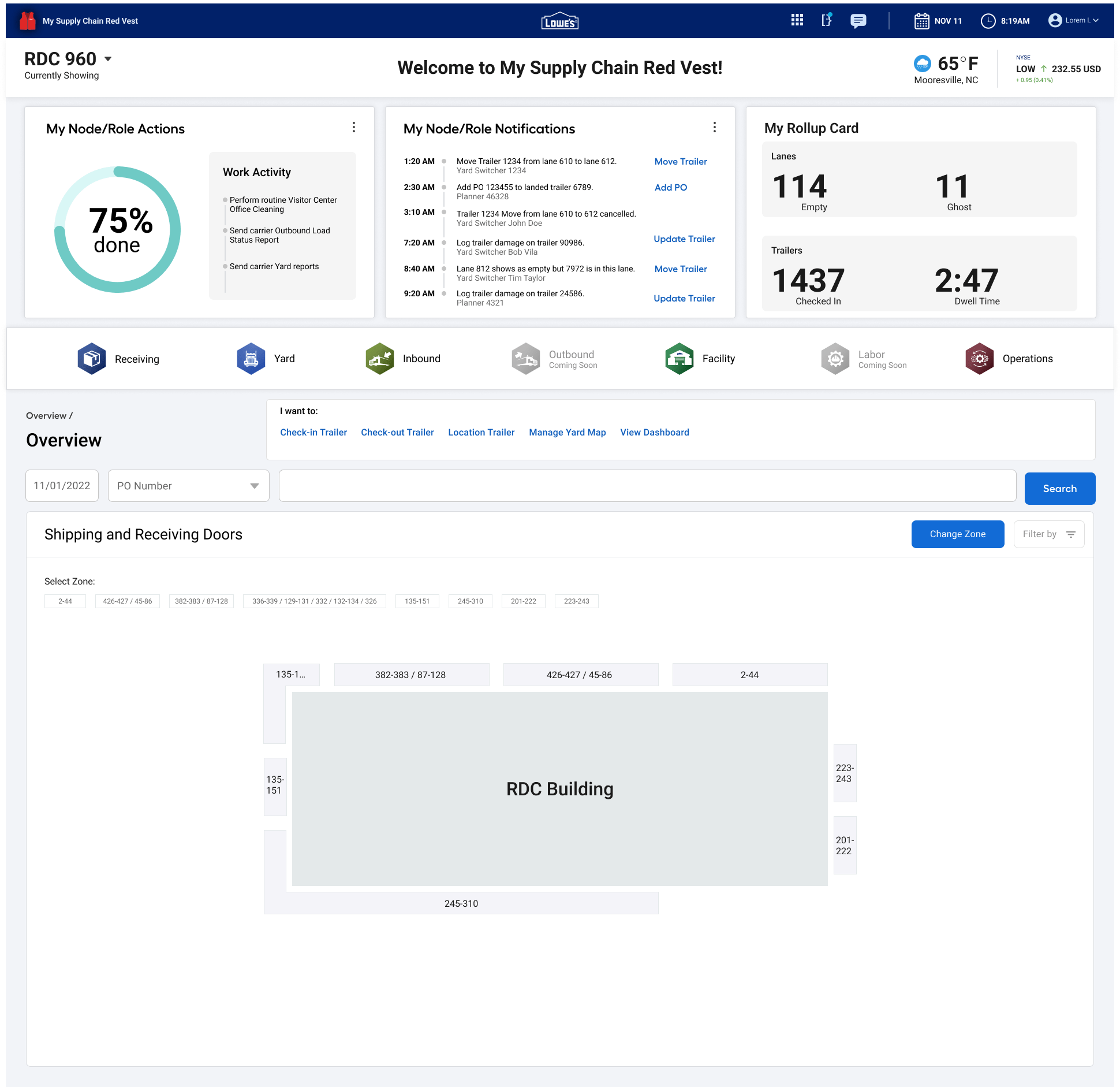
Task: Click the notifications icon with blue badge
Action: [827, 20]
